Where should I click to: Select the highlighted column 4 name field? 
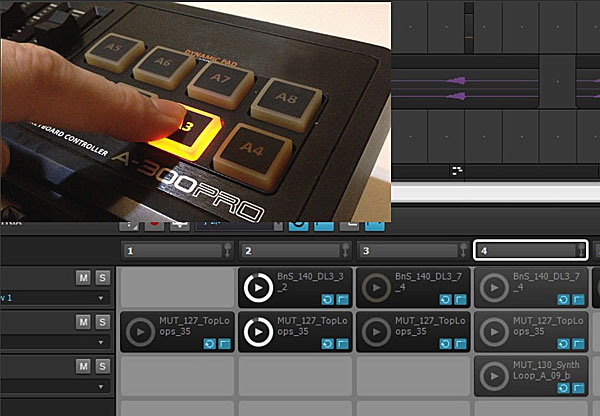pos(526,251)
